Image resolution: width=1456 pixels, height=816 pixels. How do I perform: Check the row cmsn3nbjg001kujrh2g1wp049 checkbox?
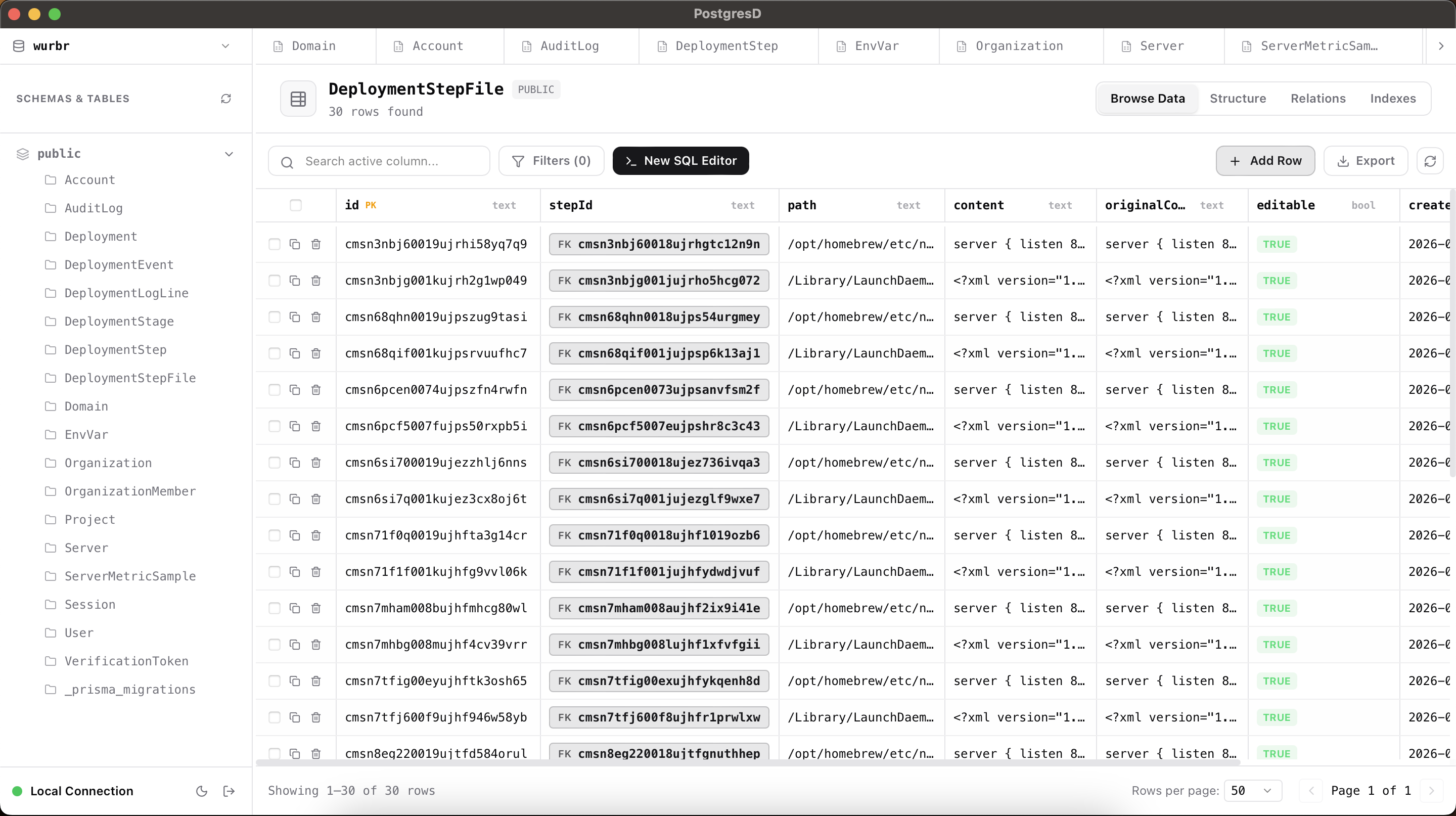tap(274, 280)
